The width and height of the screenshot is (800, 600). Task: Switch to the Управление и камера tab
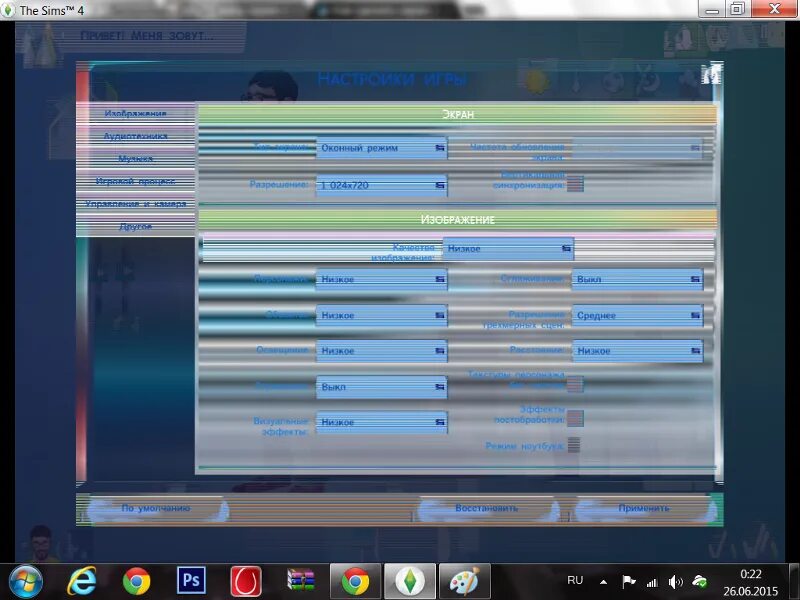[x=136, y=204]
